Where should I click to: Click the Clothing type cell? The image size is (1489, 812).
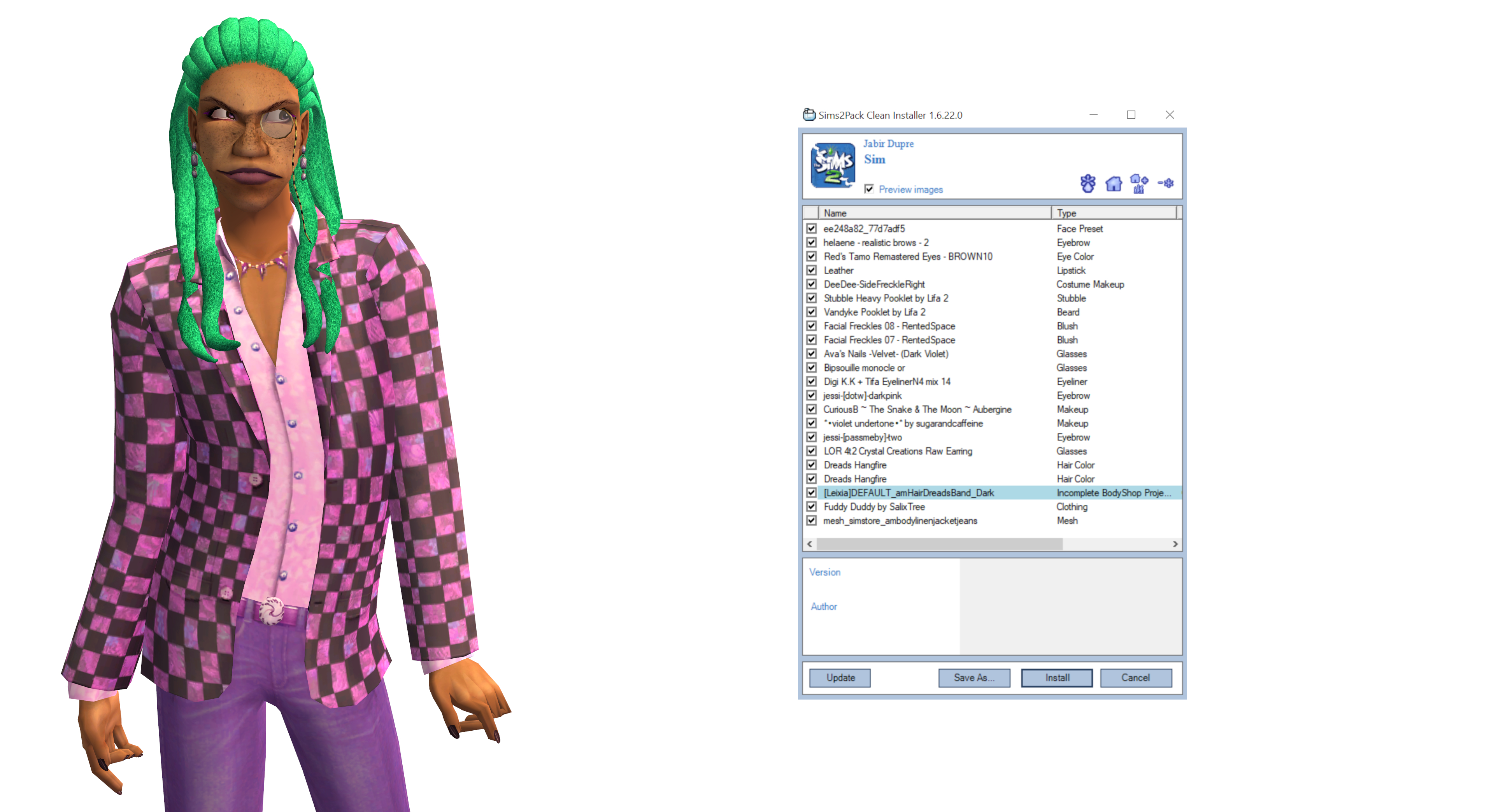click(1072, 506)
